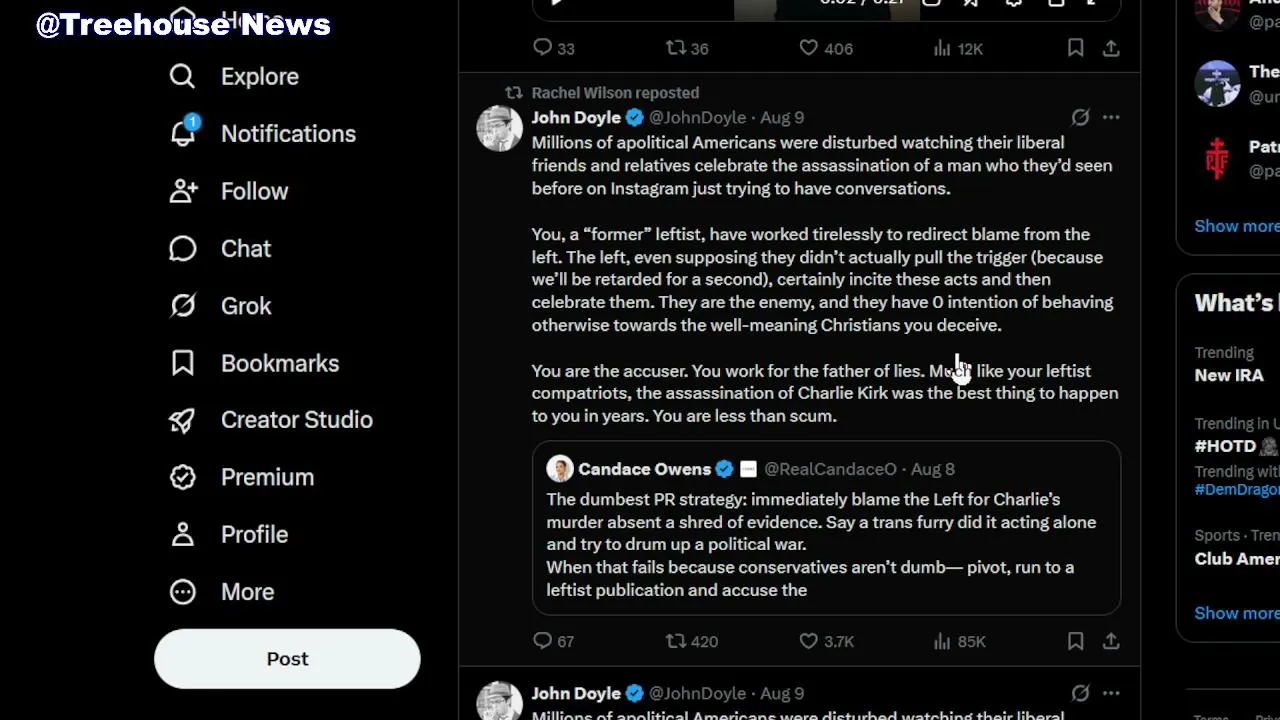This screenshot has height=720, width=1280.
Task: Open John Doyle profile avatar
Action: [499, 129]
